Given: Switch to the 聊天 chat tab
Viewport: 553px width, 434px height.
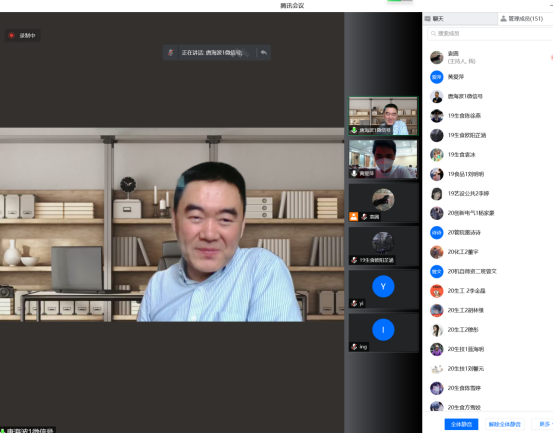Looking at the screenshot, I should click(x=460, y=19).
